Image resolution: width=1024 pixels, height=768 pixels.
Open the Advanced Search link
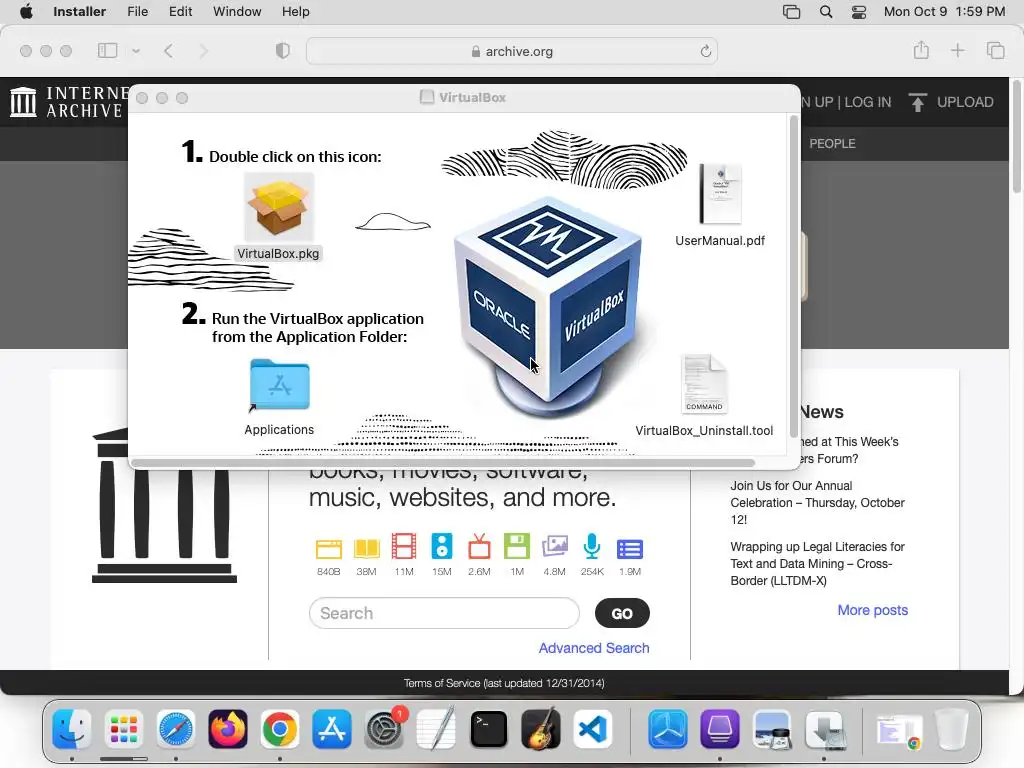coord(594,648)
